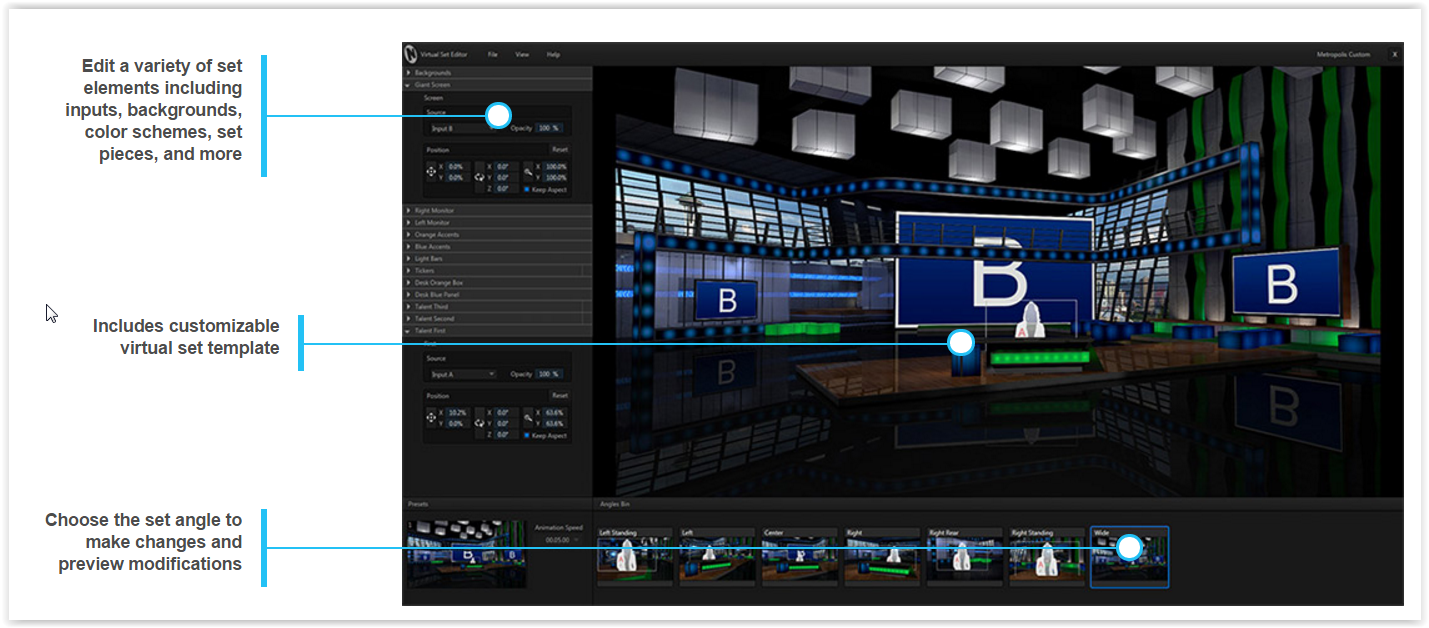Select the move icon under Talent First Position
1429x628 pixels.
pyautogui.click(x=432, y=417)
